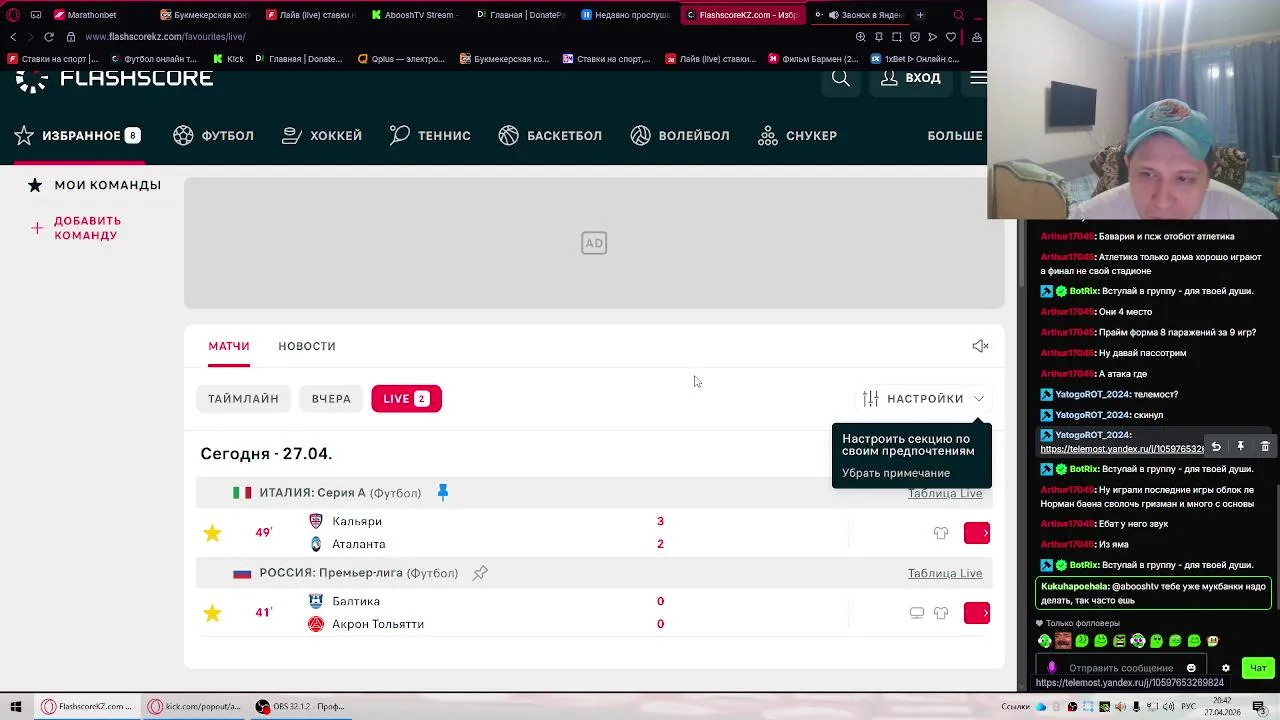Open the Снукер sport section
This screenshot has width=1280, height=720.
[x=797, y=135]
